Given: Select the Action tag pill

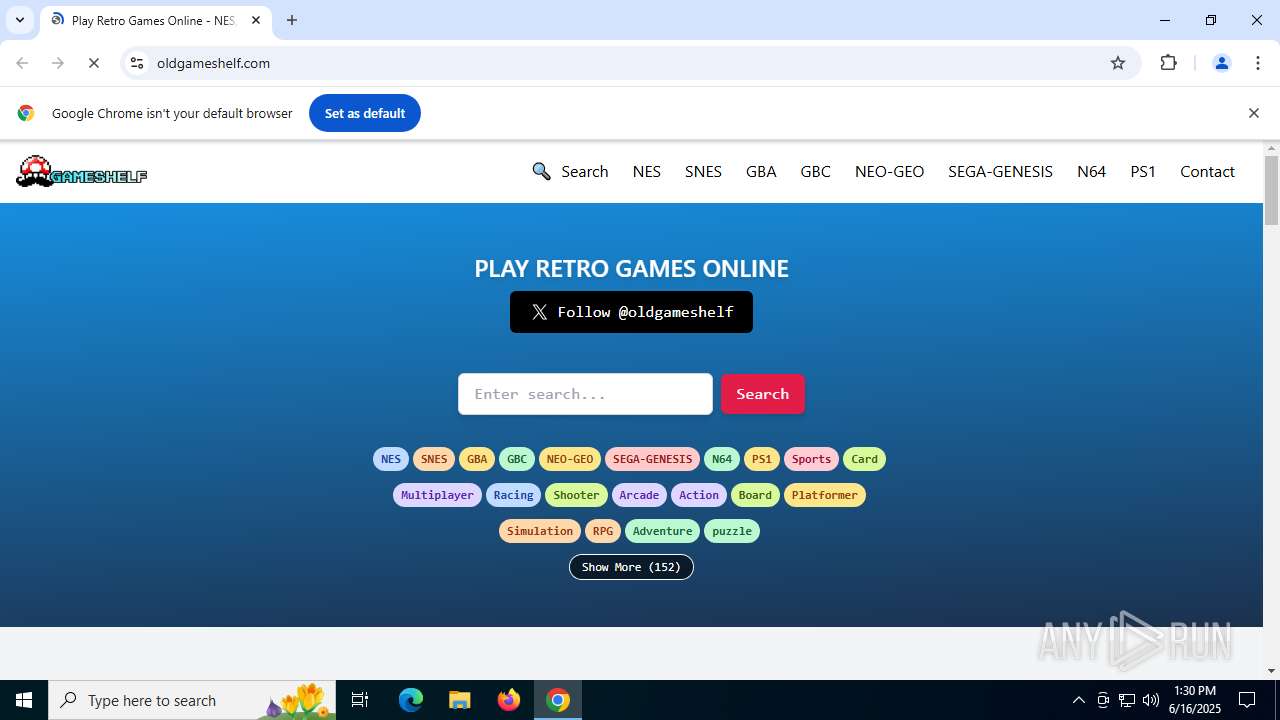Looking at the screenshot, I should pyautogui.click(x=699, y=495).
